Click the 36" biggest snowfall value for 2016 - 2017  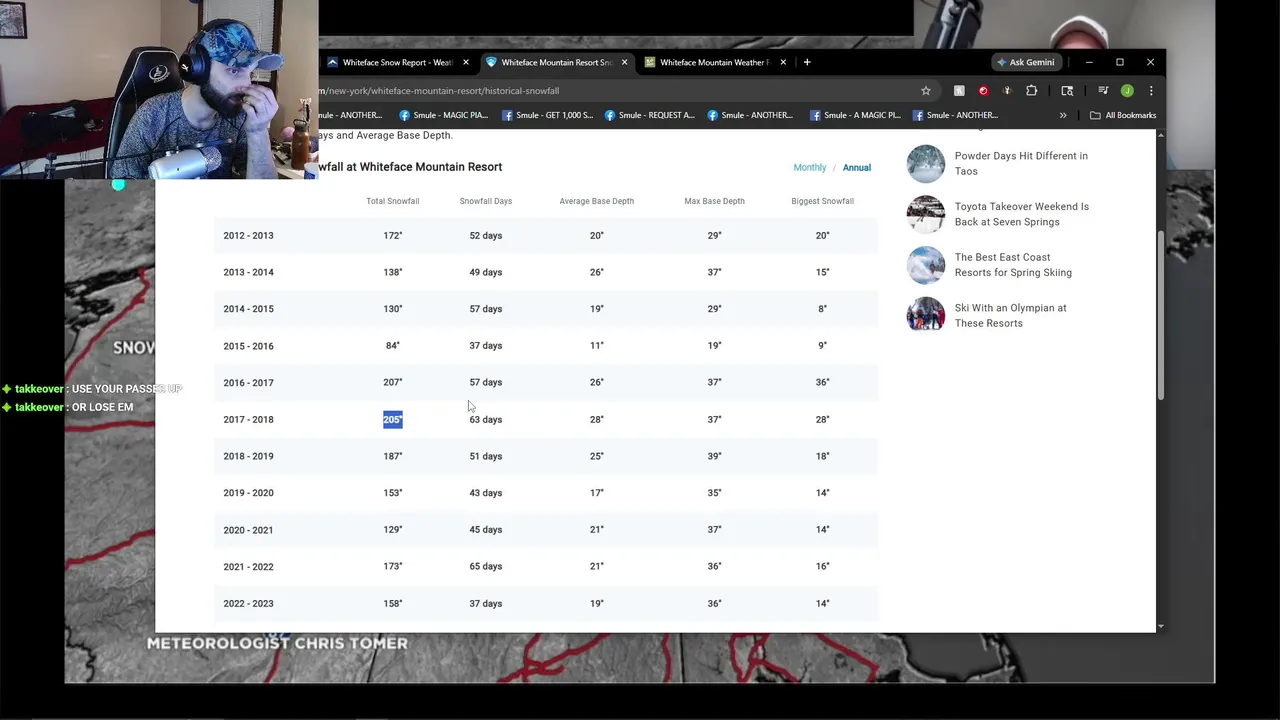coord(822,382)
